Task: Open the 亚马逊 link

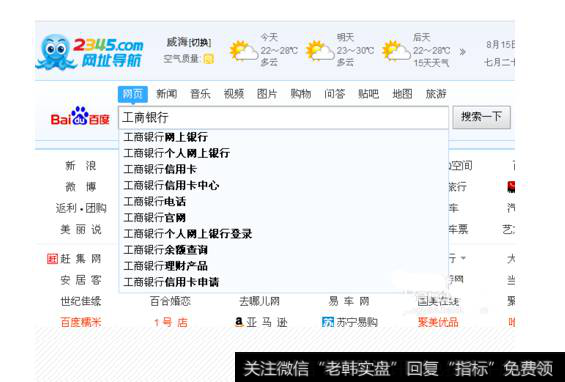Action: (267, 322)
